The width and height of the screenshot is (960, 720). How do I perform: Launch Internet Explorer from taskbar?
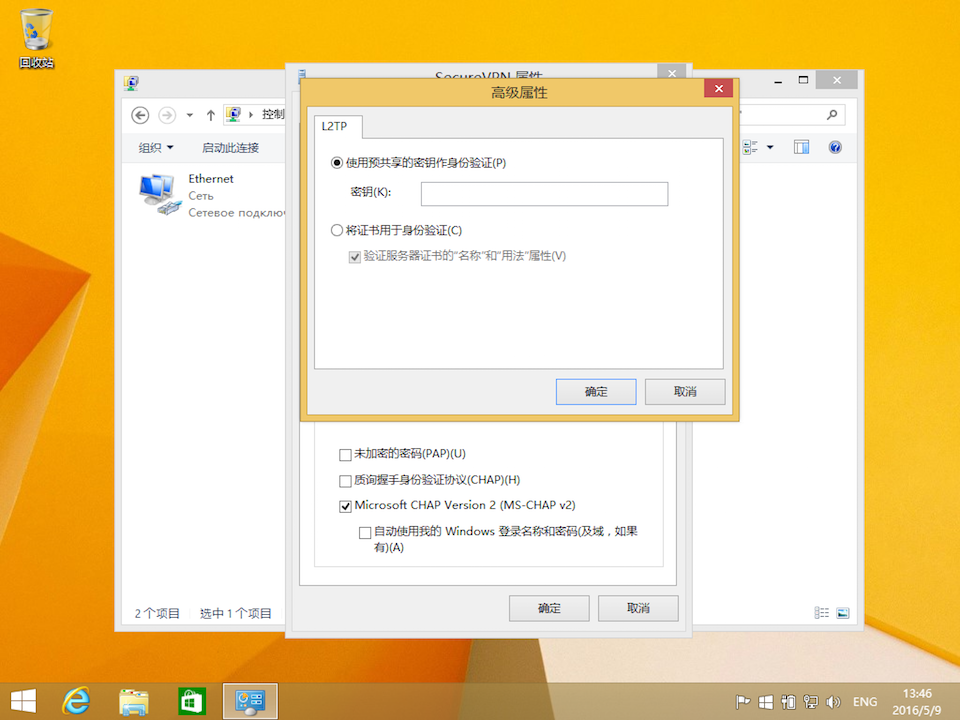point(77,701)
